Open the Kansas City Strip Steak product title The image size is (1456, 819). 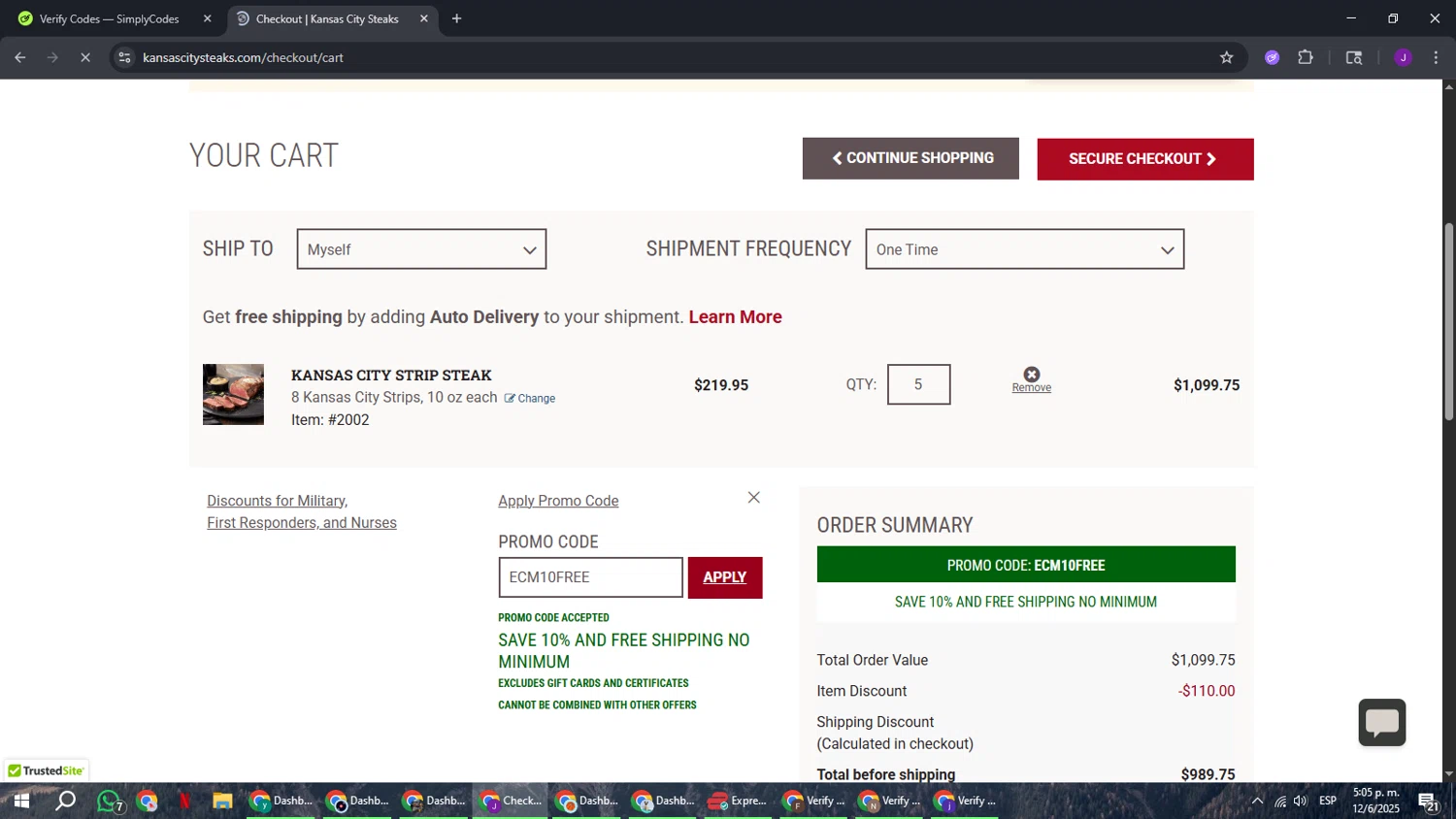pyautogui.click(x=391, y=375)
